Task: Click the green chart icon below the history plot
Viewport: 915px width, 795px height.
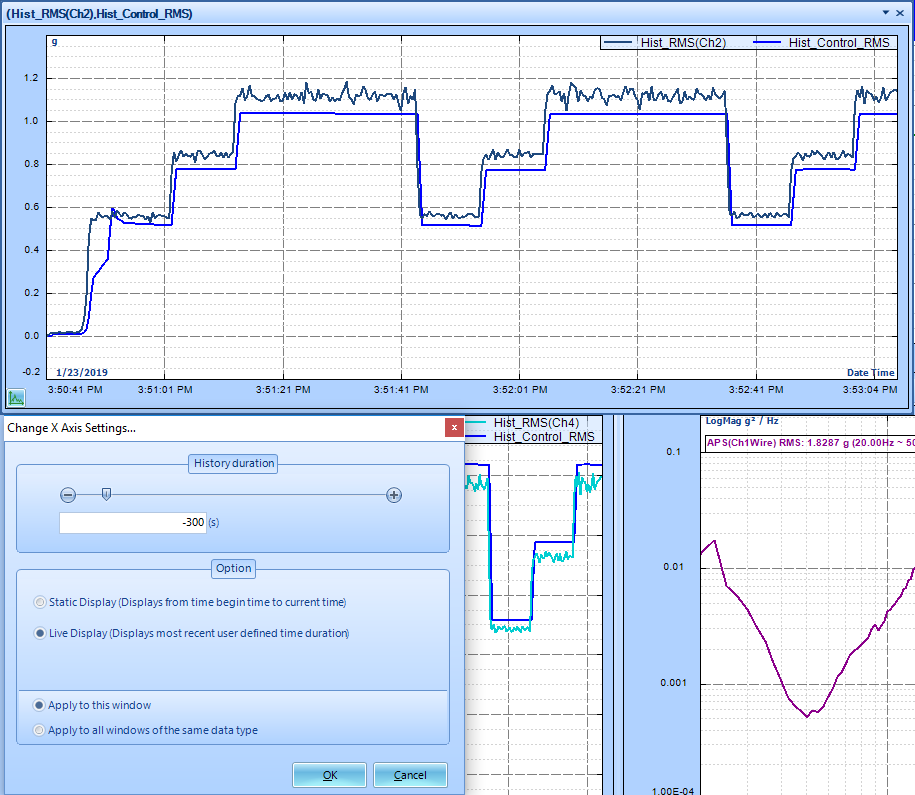Action: click(x=16, y=398)
